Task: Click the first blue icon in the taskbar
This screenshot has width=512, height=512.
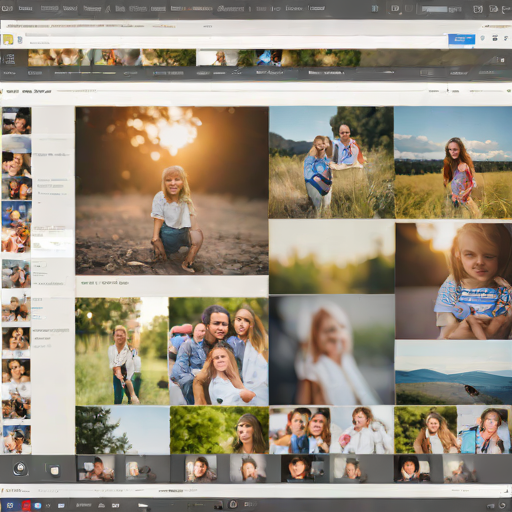Action: click(x=10, y=506)
